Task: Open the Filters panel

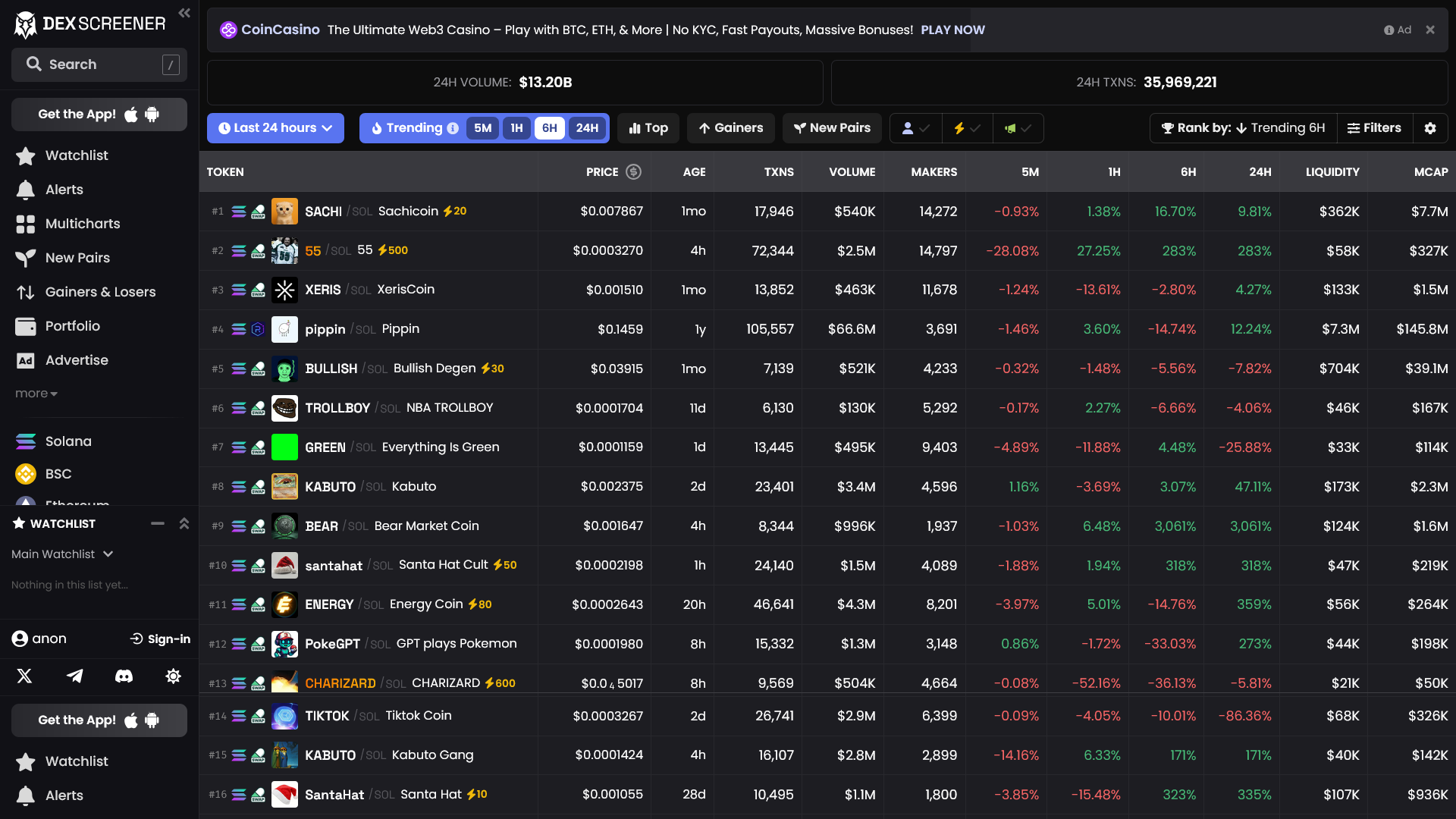Action: (1374, 128)
